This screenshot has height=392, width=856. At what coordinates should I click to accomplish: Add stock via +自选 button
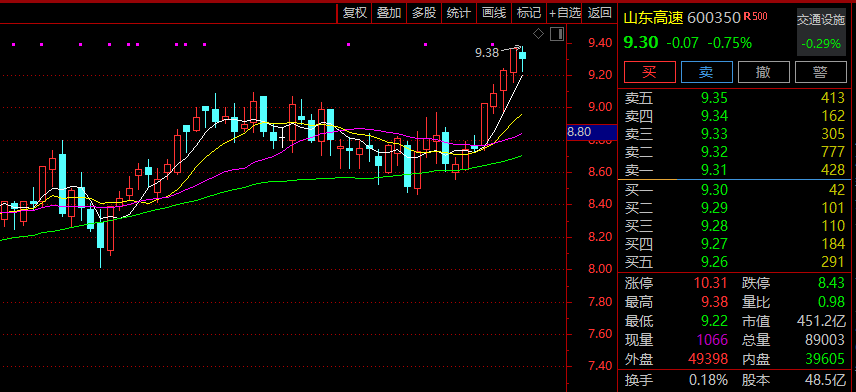point(564,13)
